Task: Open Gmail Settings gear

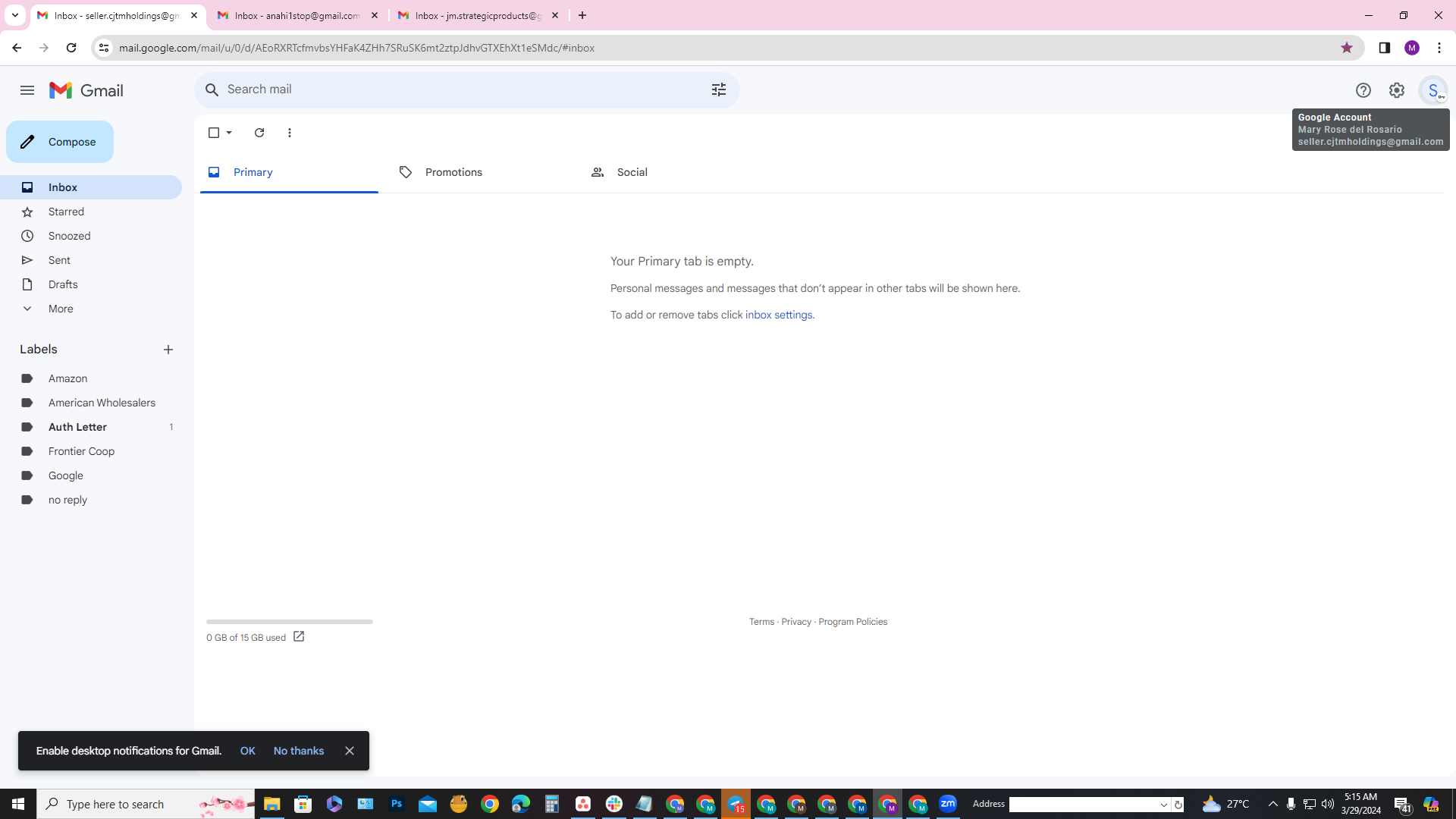Action: (1397, 90)
